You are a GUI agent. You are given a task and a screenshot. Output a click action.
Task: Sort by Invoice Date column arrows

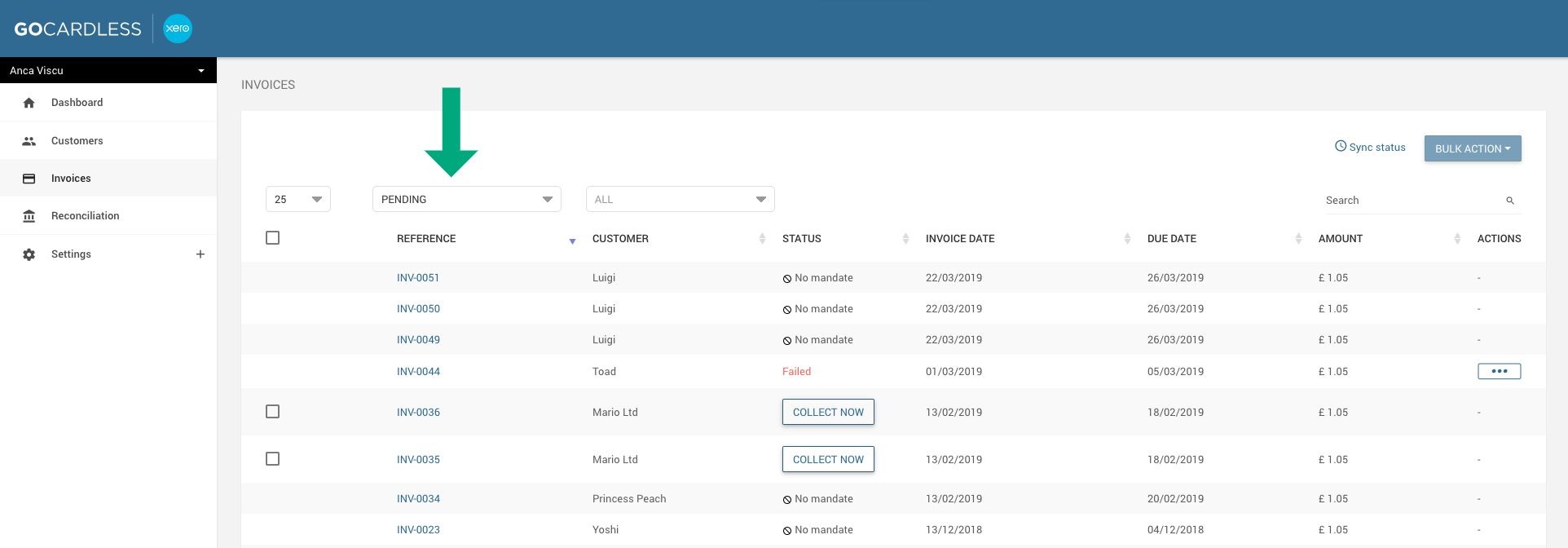pos(1127,239)
